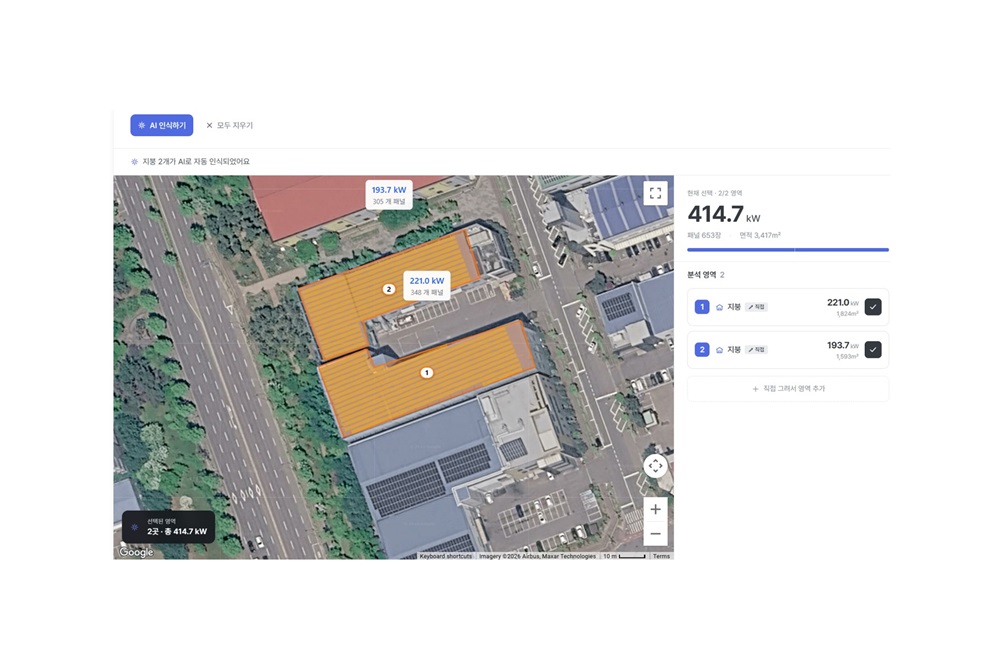Uncheck roof area 2 (193.7 kW) checkbox

pos(872,349)
